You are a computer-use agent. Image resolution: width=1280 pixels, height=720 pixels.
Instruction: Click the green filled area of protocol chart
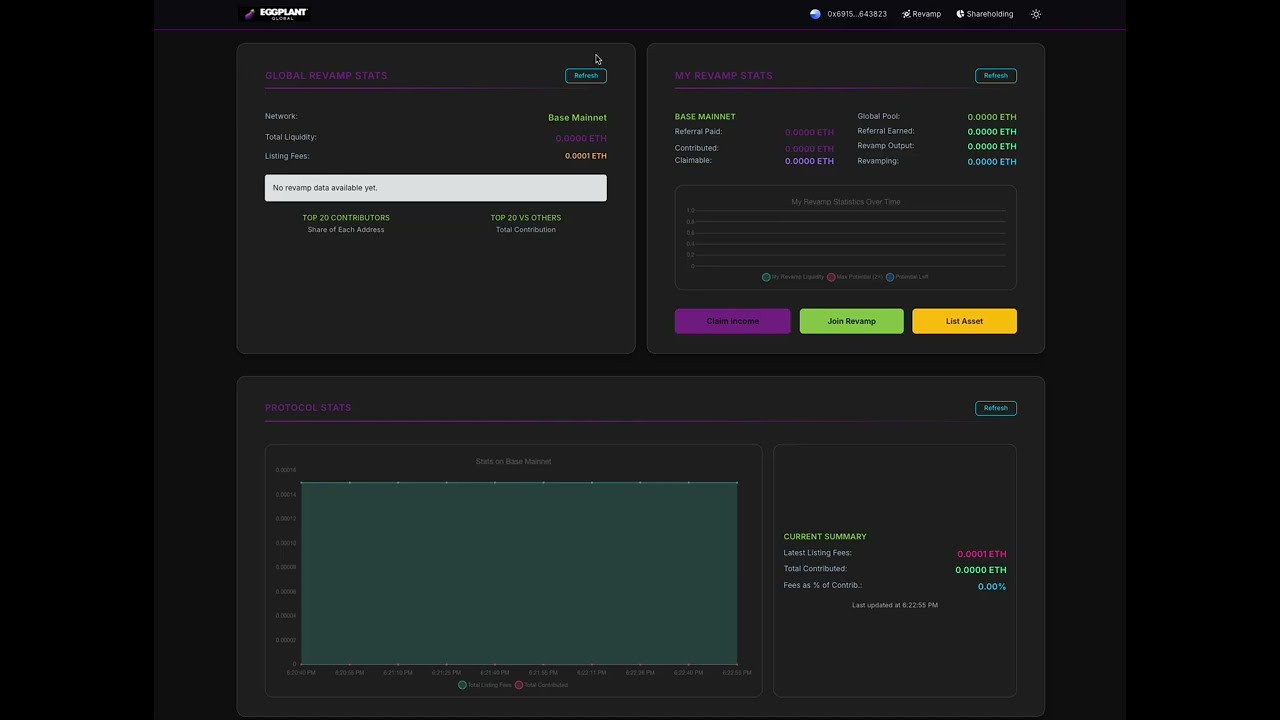click(x=519, y=573)
